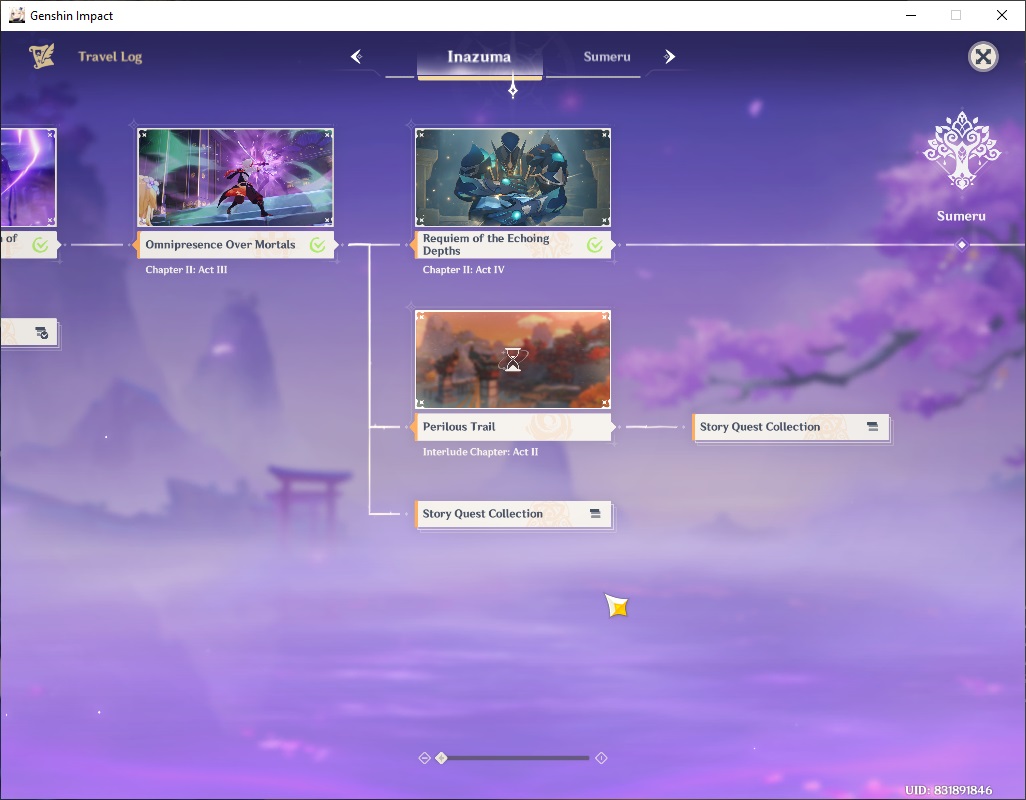Click zoom-out icon left of bottom slider

click(424, 758)
